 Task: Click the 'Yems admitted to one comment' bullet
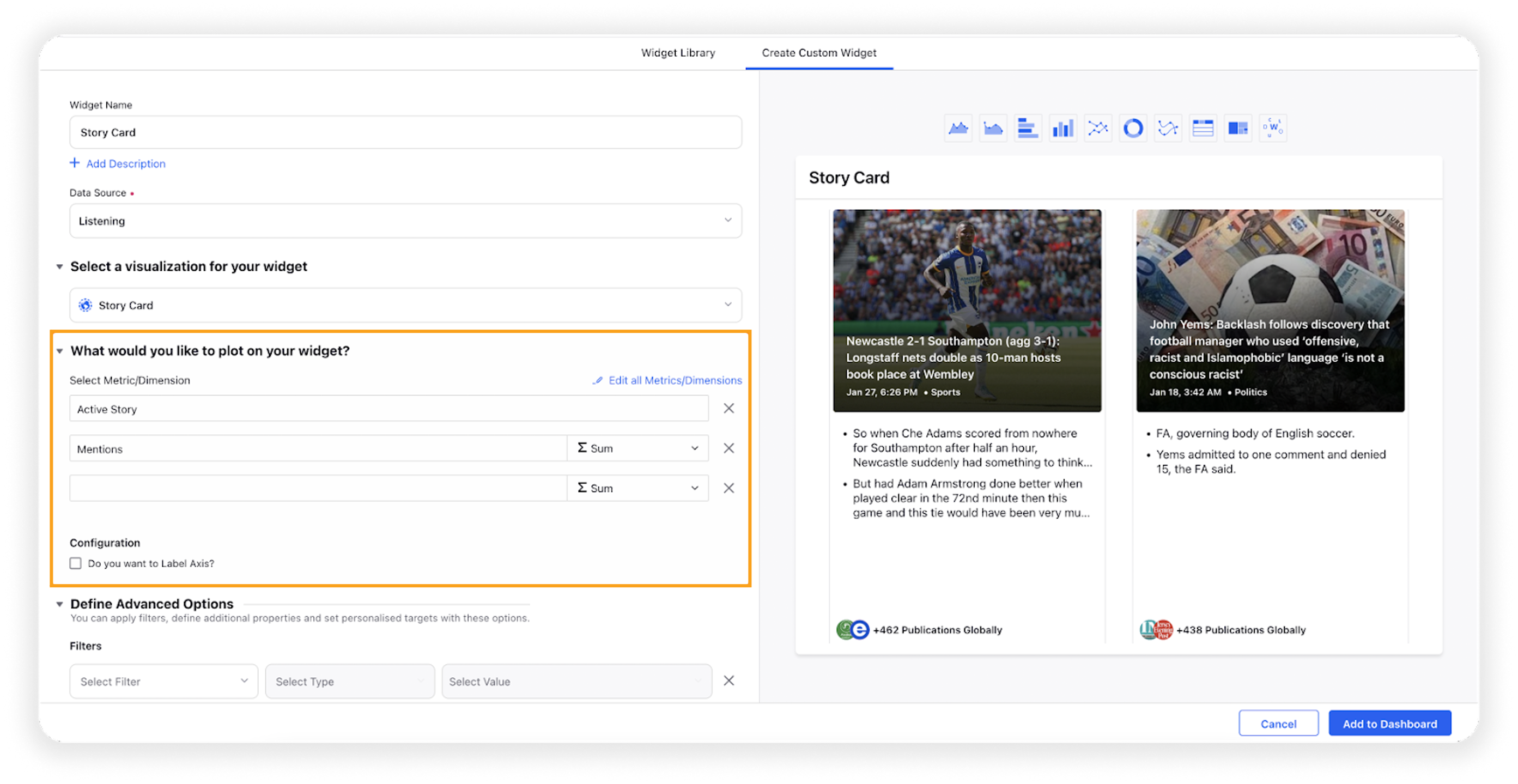[x=1271, y=462]
